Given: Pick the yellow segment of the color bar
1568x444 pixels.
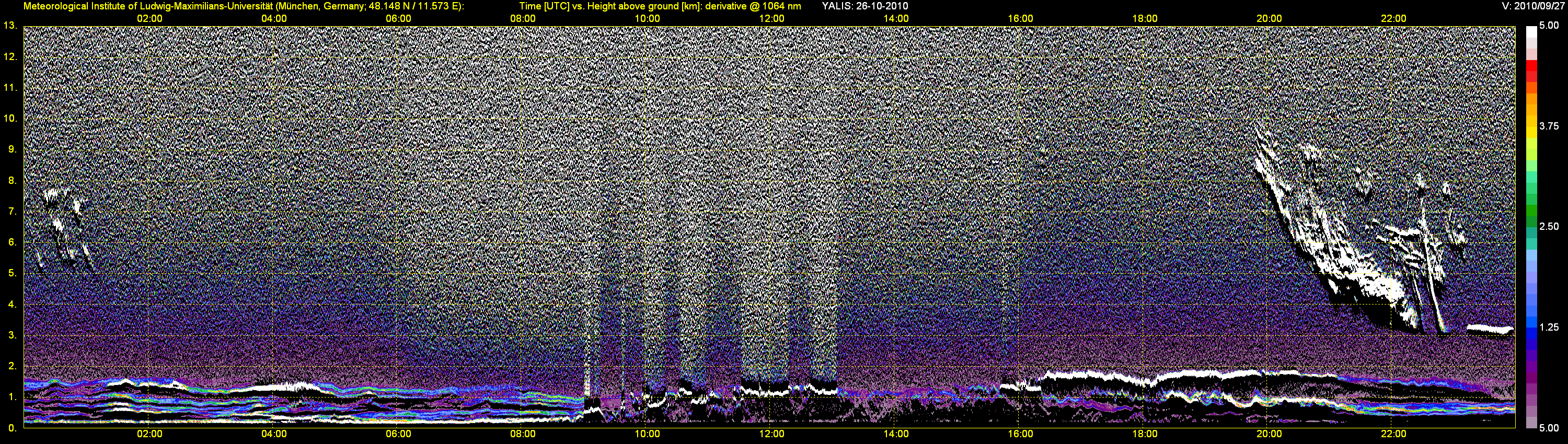Looking at the screenshot, I should 1531,134.
